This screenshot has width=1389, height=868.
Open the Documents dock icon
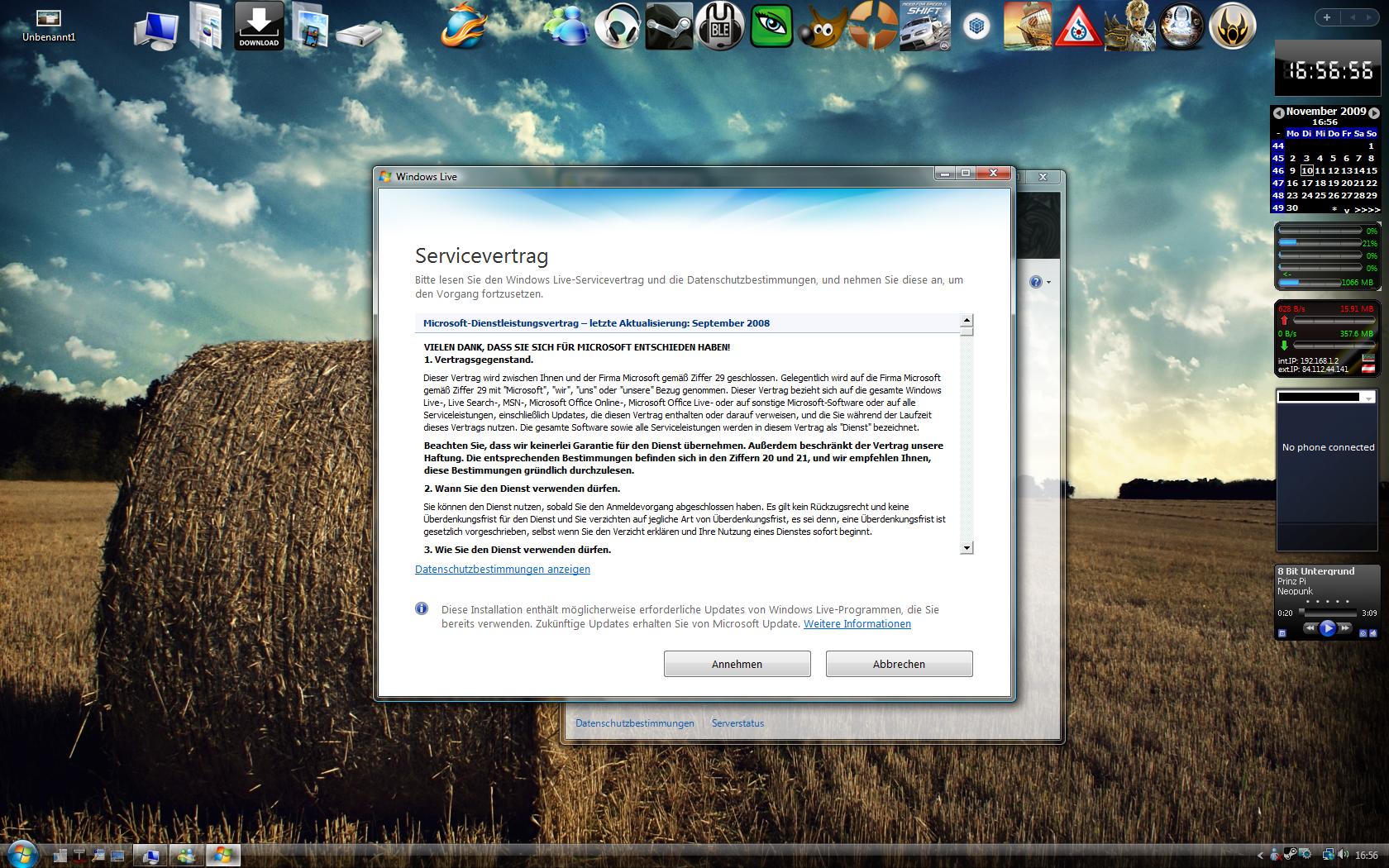pos(206,25)
